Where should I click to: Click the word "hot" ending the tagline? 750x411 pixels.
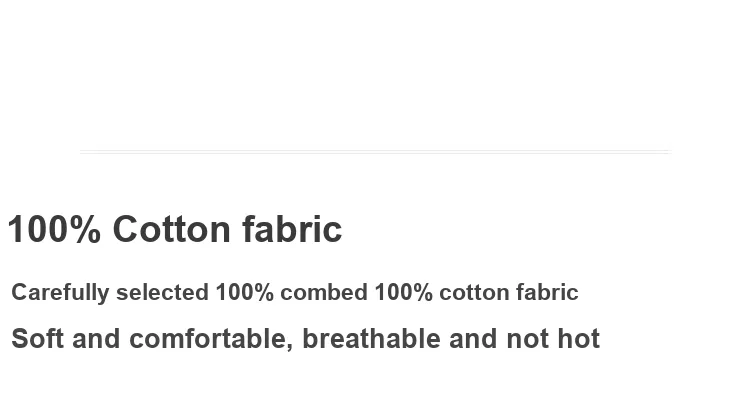click(578, 339)
